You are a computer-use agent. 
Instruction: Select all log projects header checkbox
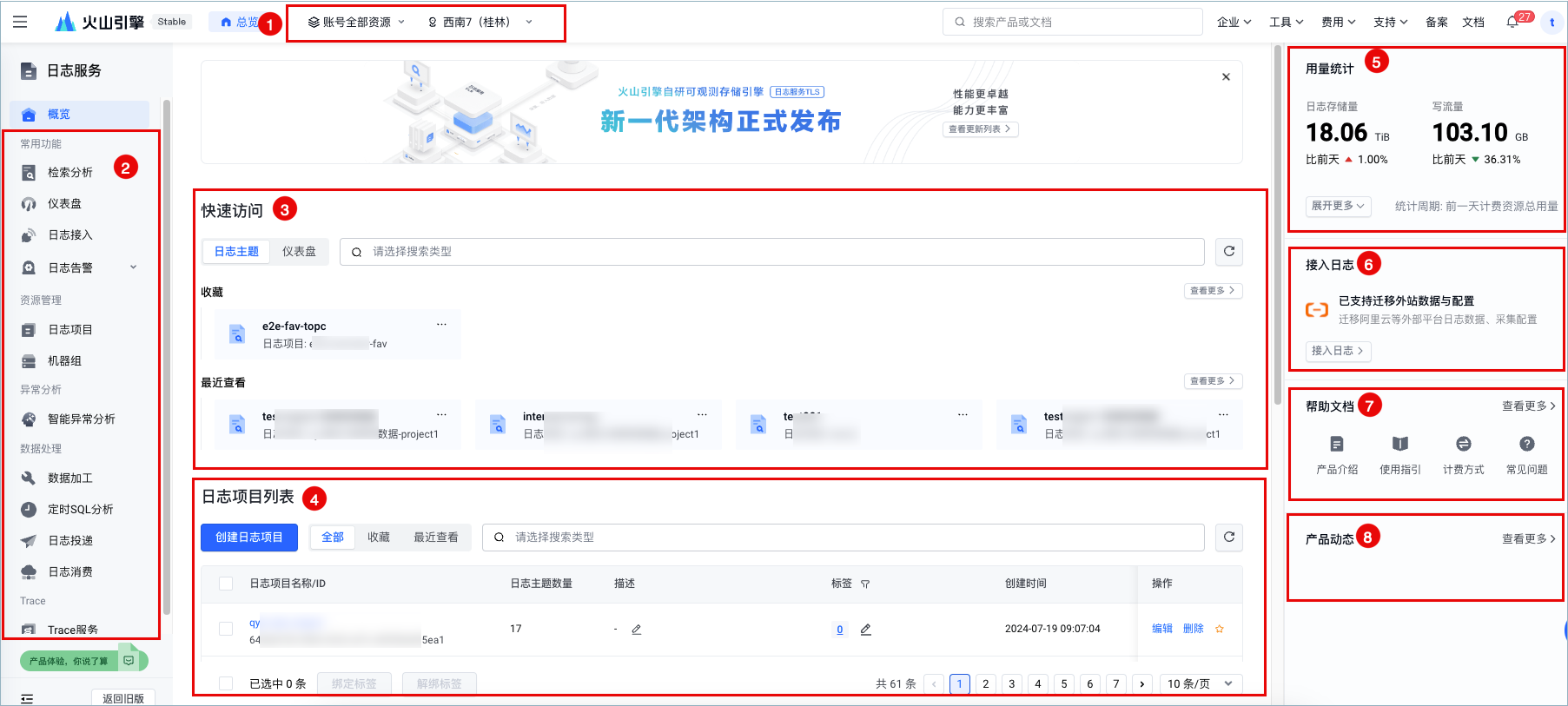[x=226, y=584]
